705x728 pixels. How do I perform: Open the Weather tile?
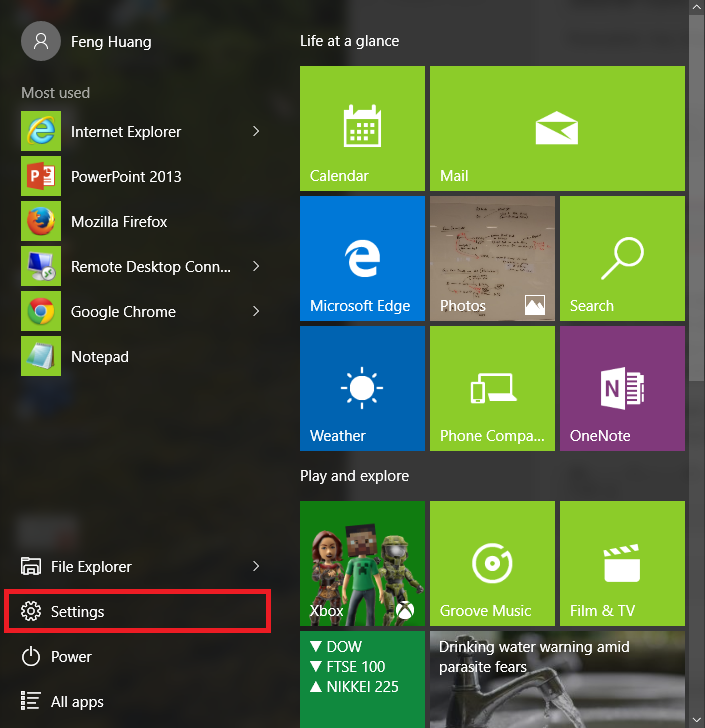click(362, 388)
